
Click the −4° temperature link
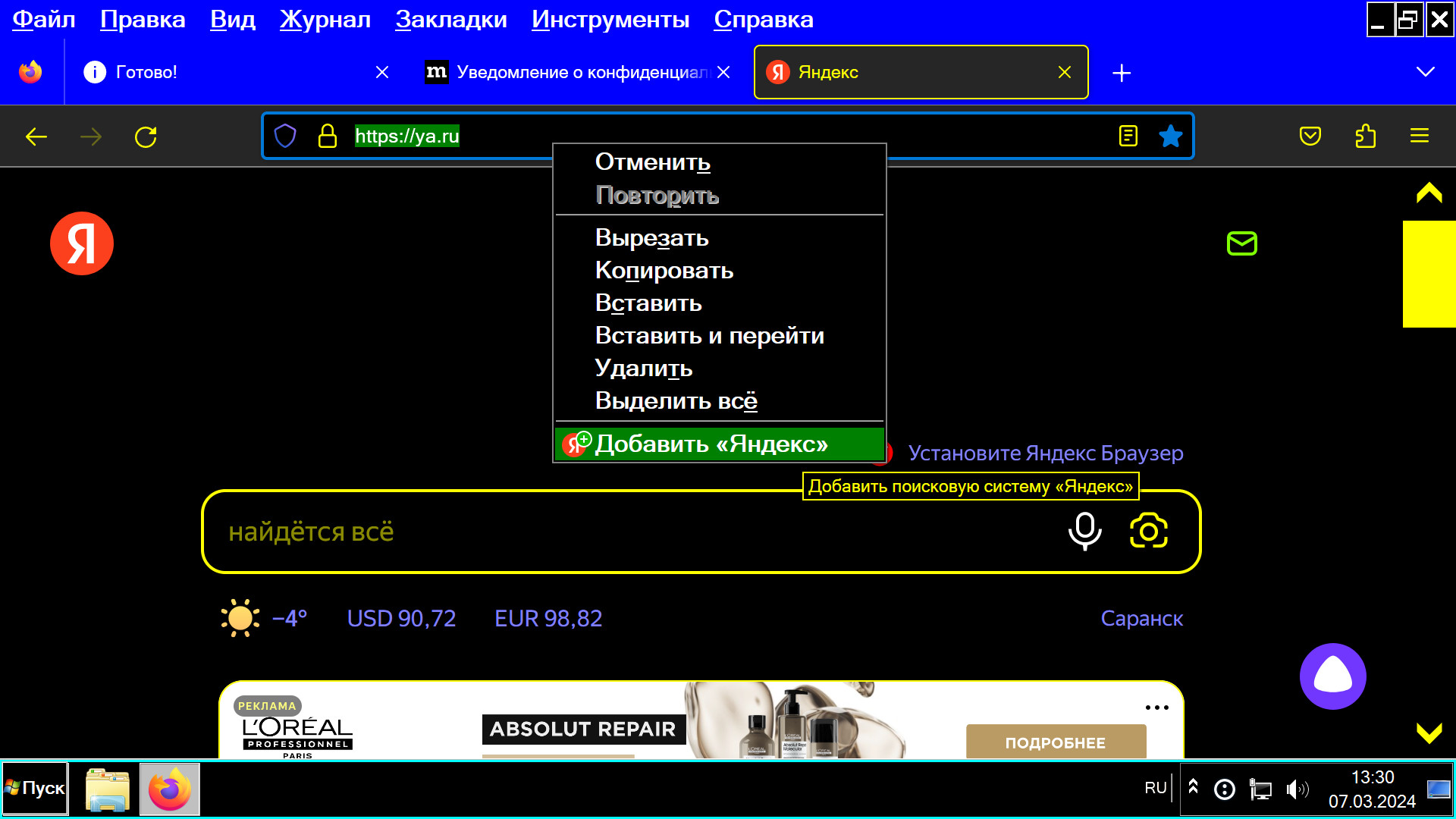tap(290, 618)
